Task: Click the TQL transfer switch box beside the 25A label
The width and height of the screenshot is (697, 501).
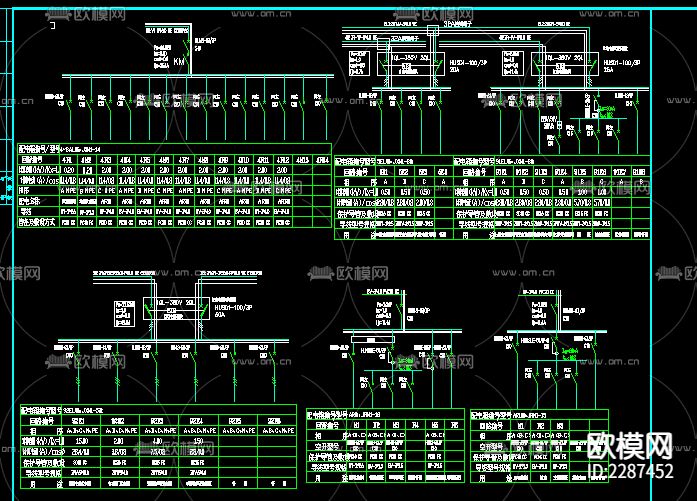Action: 565,64
